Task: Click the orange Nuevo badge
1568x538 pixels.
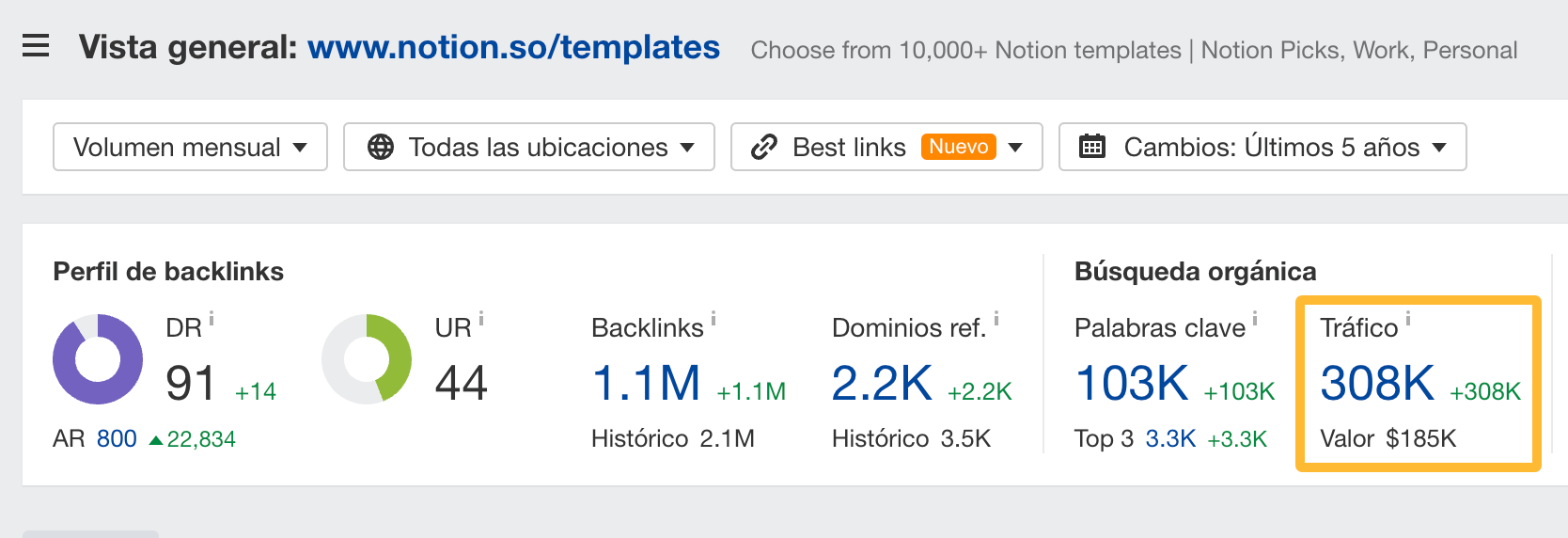Action: [x=958, y=147]
